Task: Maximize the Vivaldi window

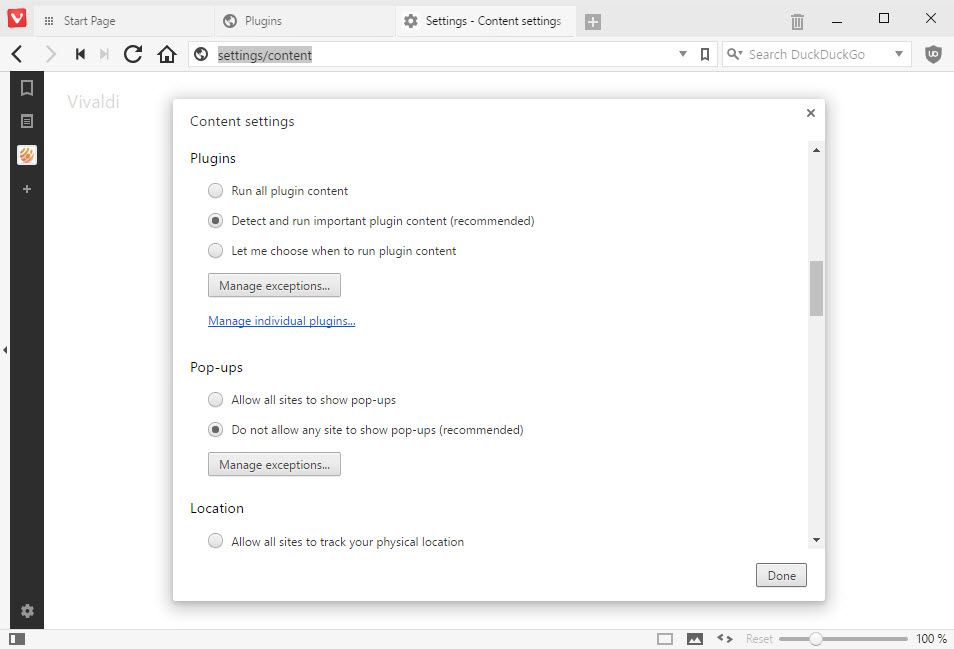Action: coord(884,19)
